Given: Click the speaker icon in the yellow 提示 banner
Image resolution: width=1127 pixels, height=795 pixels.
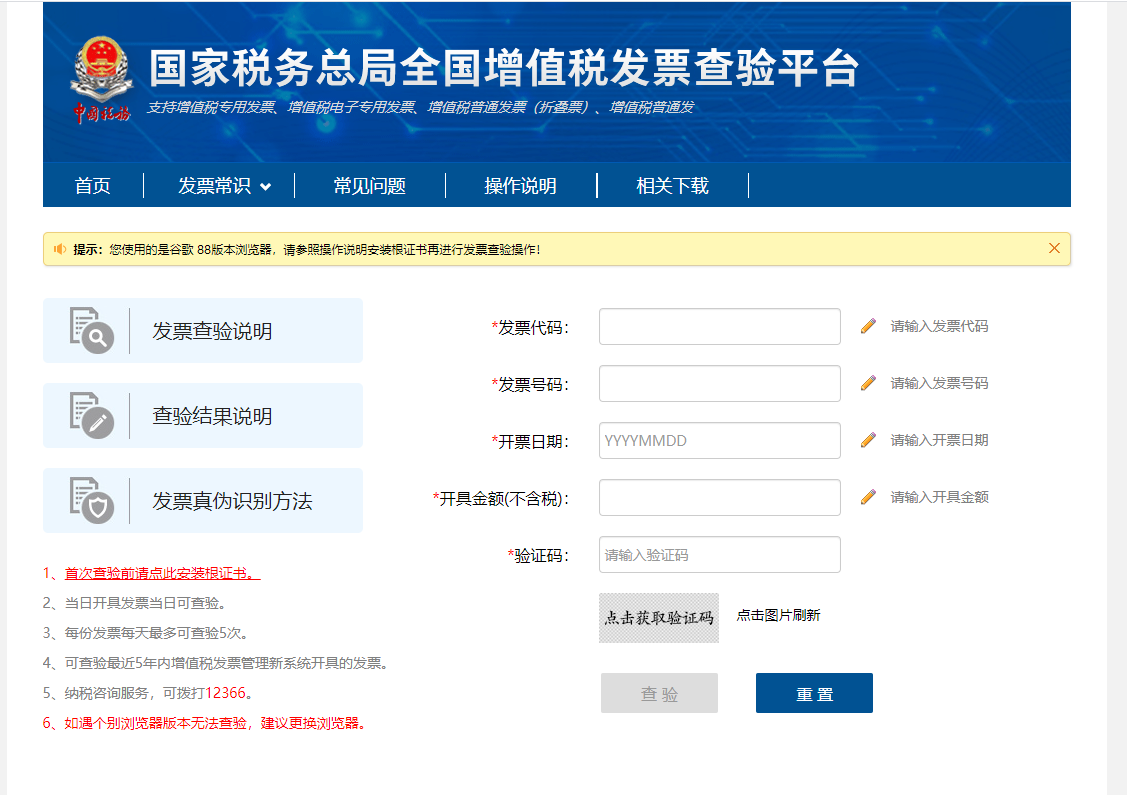Looking at the screenshot, I should click(x=60, y=249).
